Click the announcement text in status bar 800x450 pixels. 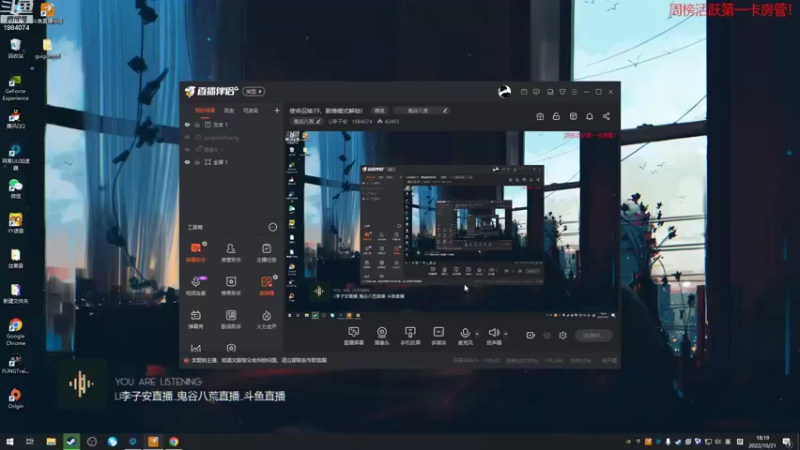click(x=259, y=360)
